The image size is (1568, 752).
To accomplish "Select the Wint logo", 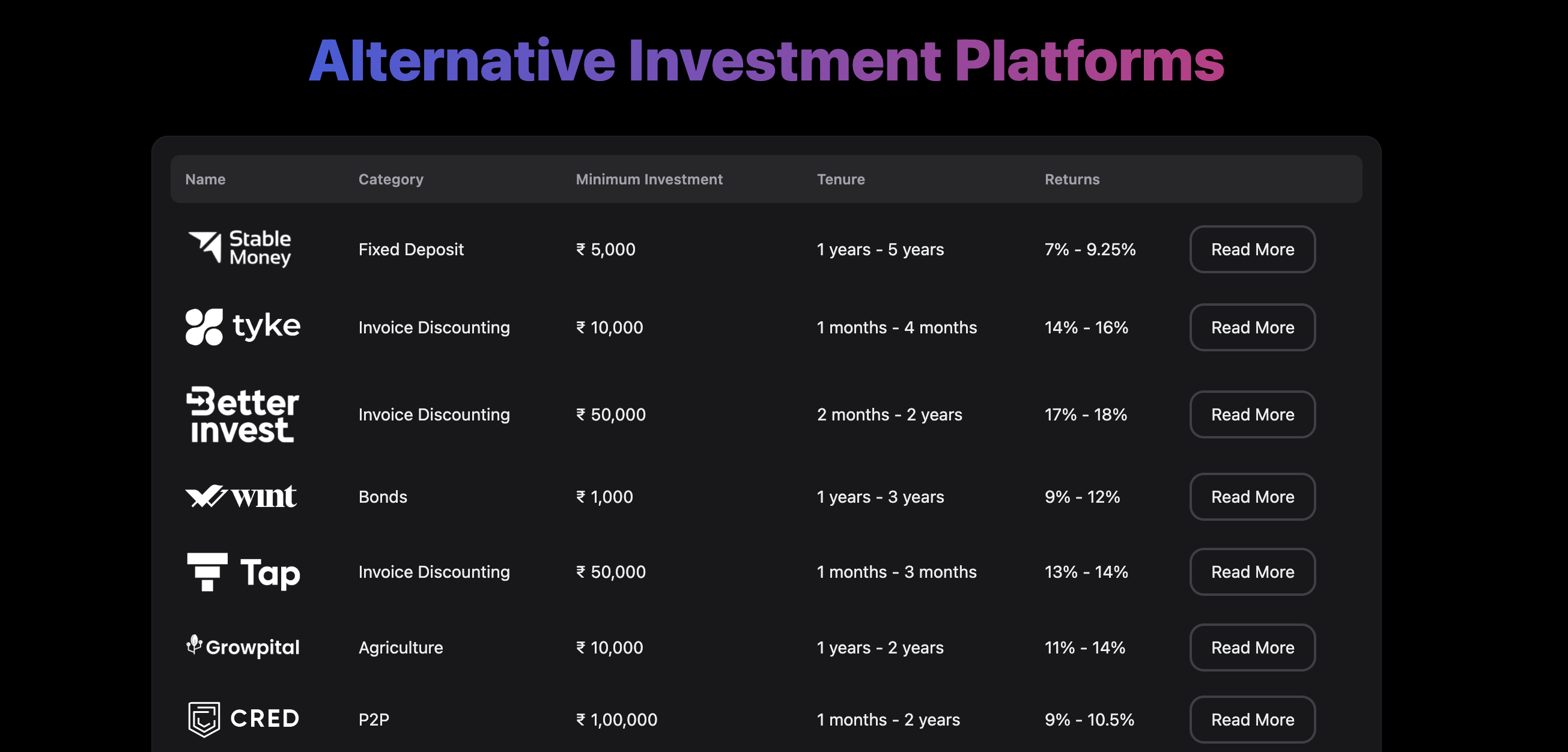I will click(241, 497).
